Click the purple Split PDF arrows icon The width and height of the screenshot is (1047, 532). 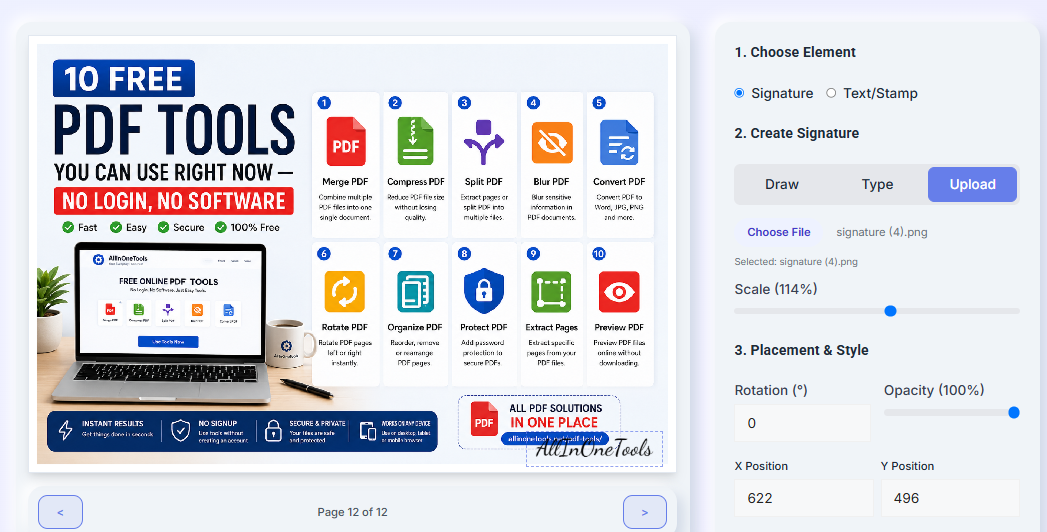click(x=484, y=142)
